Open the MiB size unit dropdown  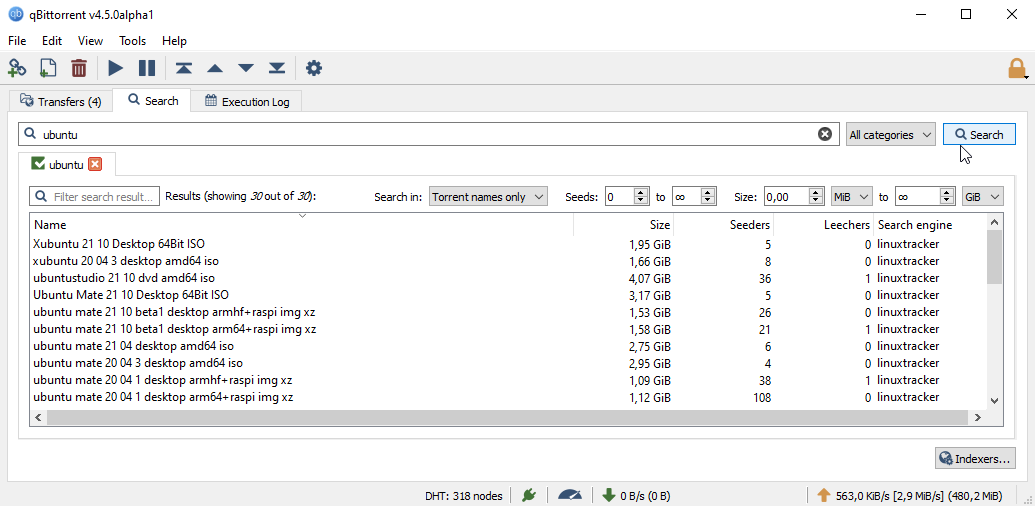[x=852, y=197]
